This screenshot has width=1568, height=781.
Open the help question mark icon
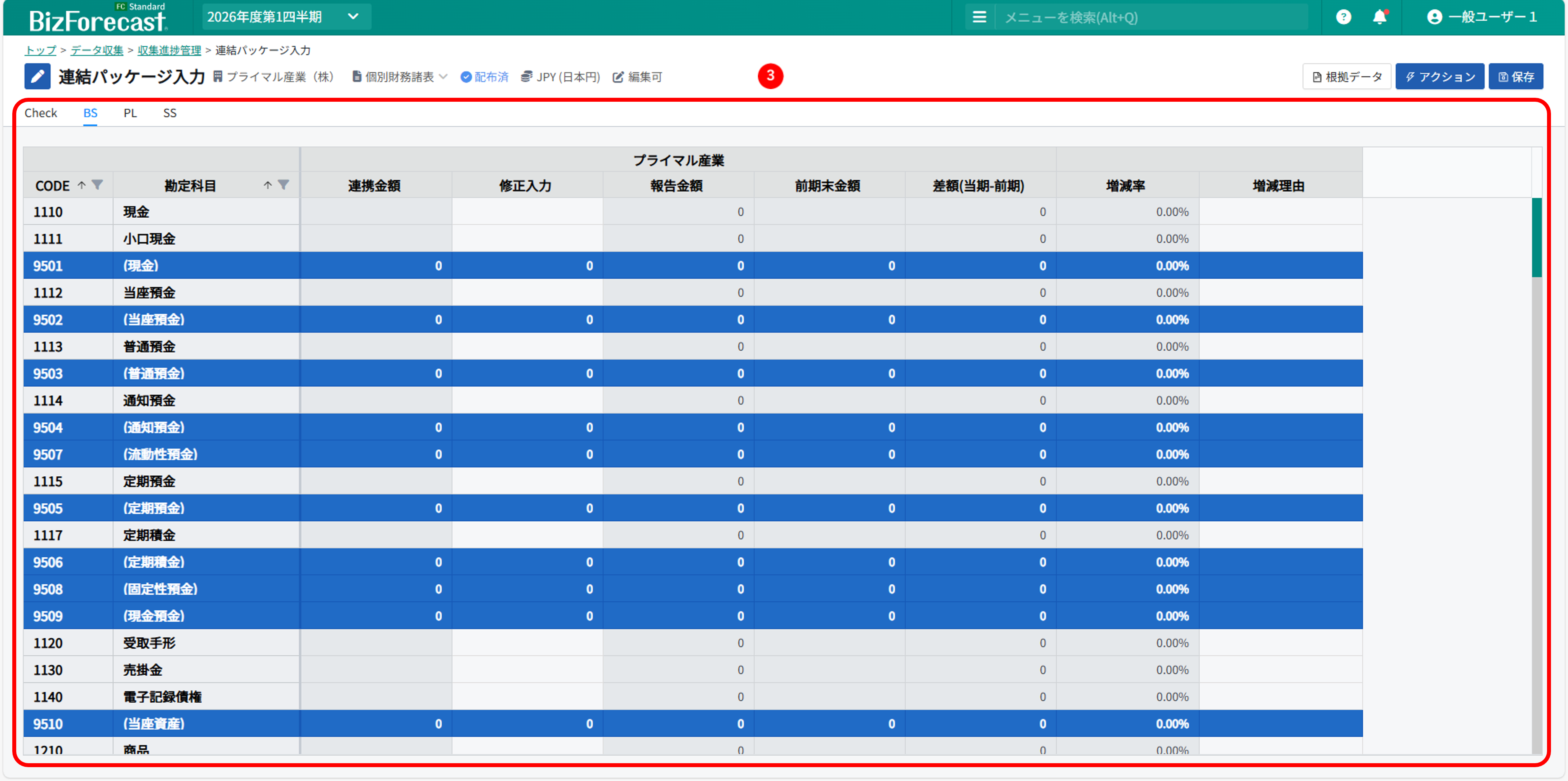pyautogui.click(x=1343, y=17)
